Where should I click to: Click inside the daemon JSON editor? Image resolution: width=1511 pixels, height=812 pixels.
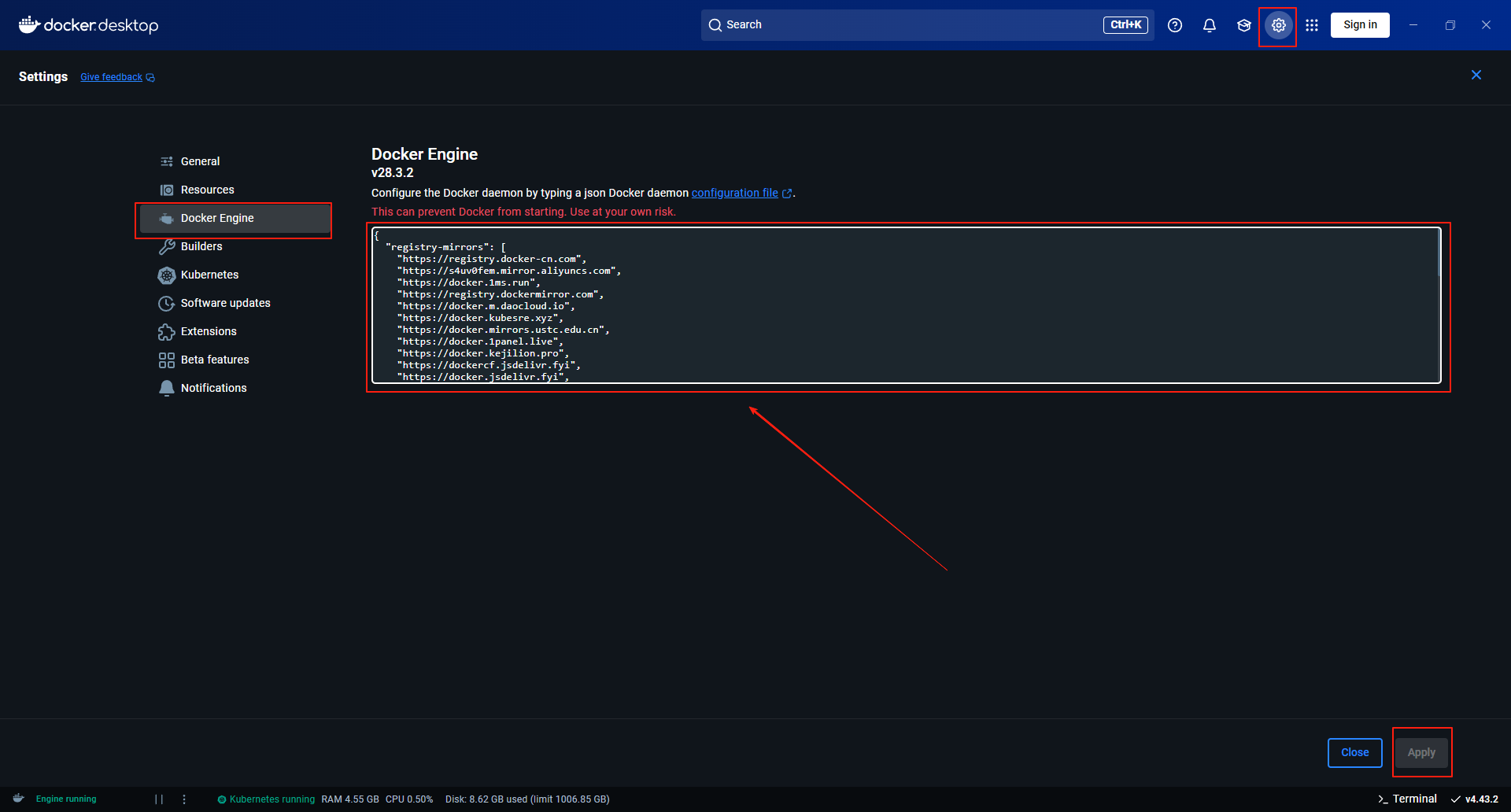coord(905,306)
